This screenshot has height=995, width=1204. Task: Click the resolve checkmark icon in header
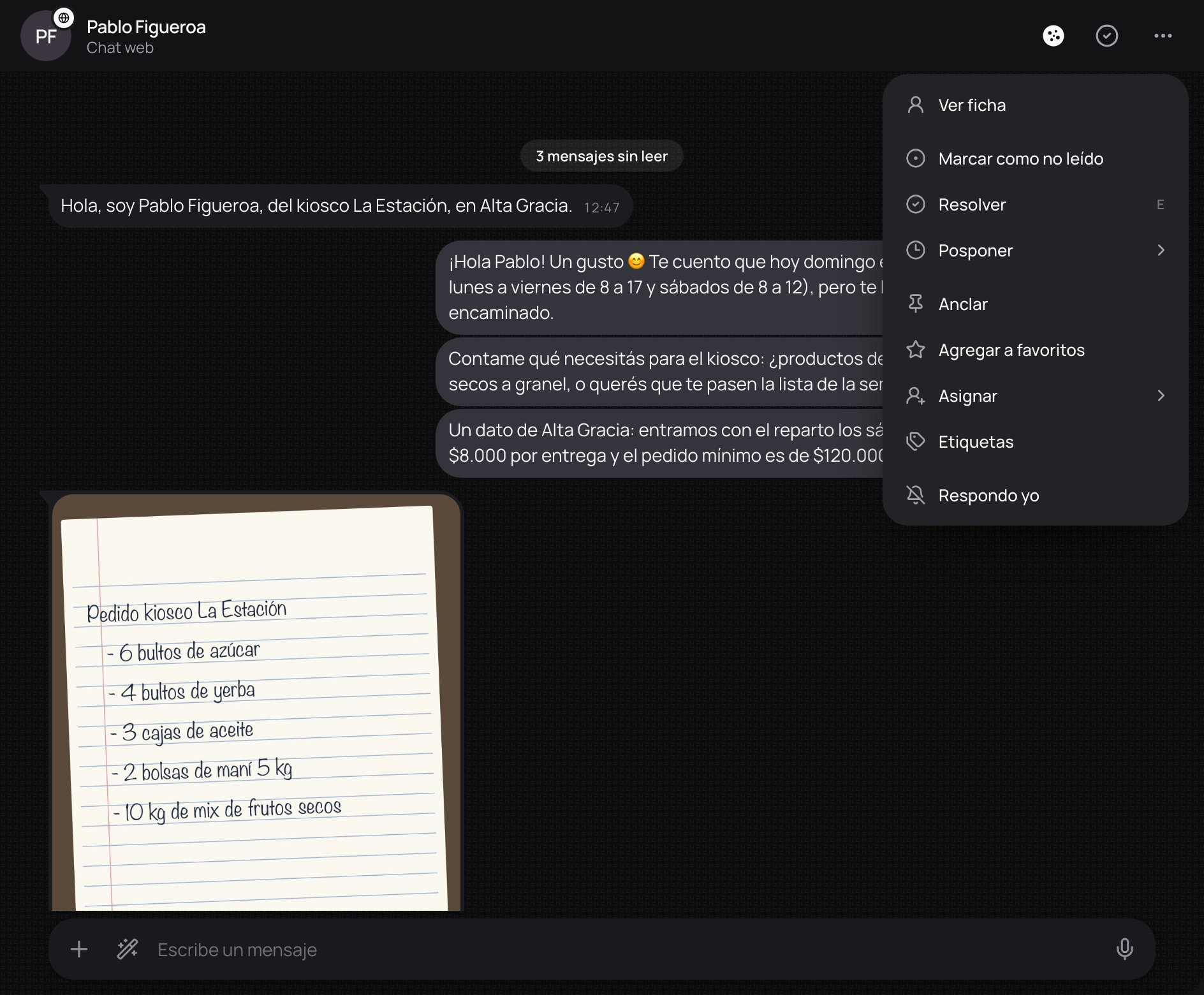click(x=1107, y=36)
